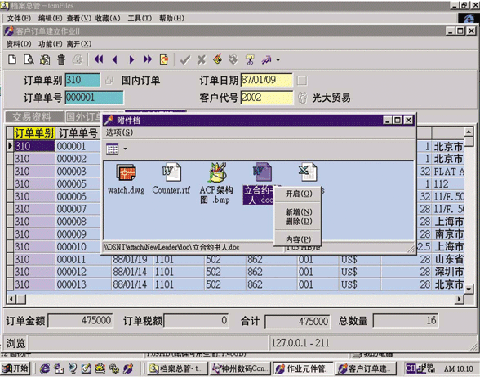Viewport: 480px width, 377px height.
Task: Open the 选项(S) menu
Action: pos(119,133)
